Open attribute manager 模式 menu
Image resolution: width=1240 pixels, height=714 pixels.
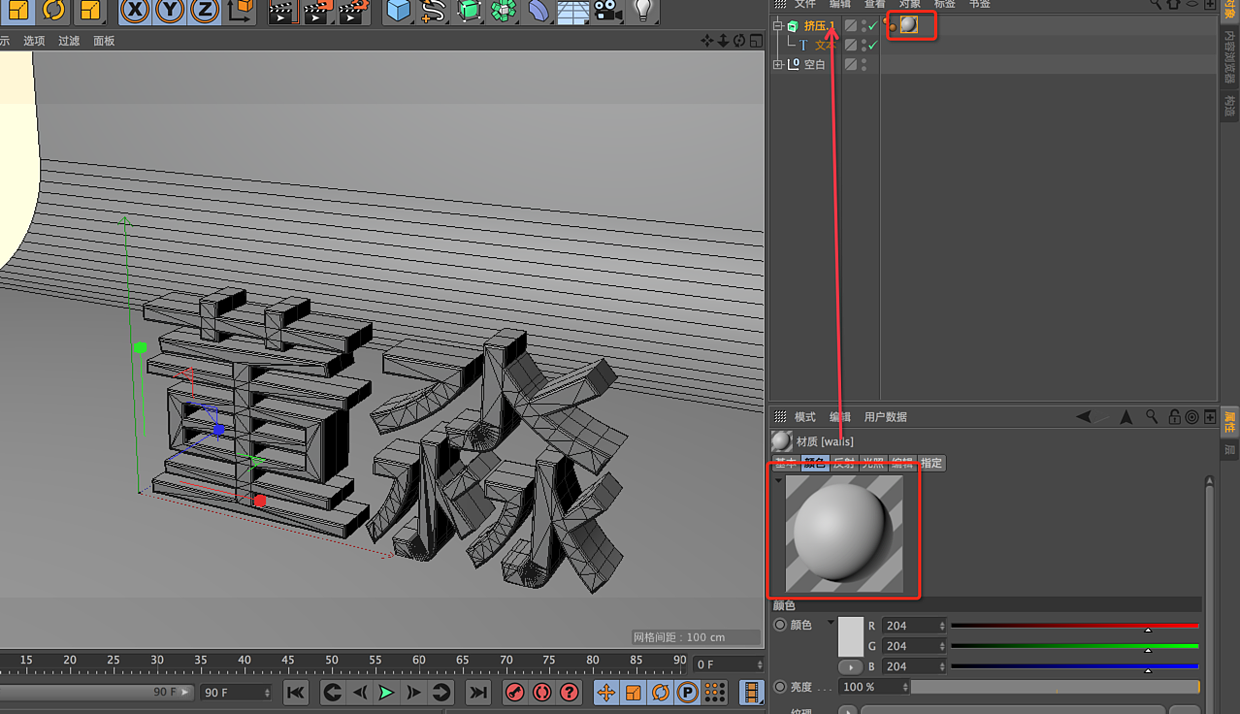pos(805,417)
